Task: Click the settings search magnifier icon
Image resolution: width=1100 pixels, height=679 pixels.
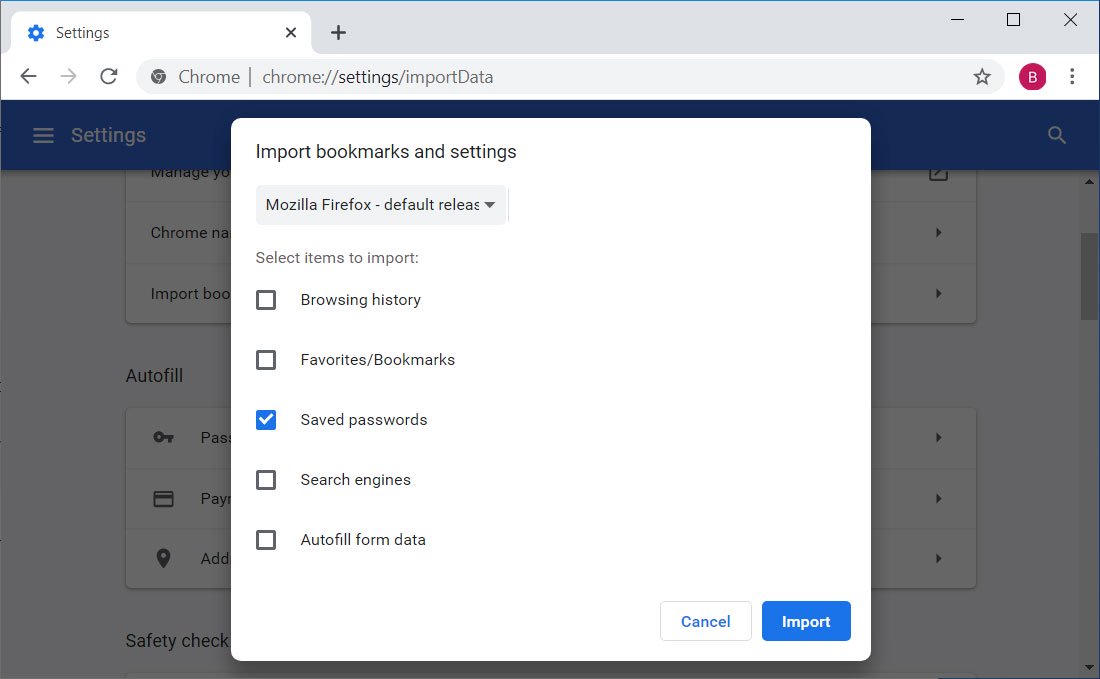Action: coord(1057,135)
